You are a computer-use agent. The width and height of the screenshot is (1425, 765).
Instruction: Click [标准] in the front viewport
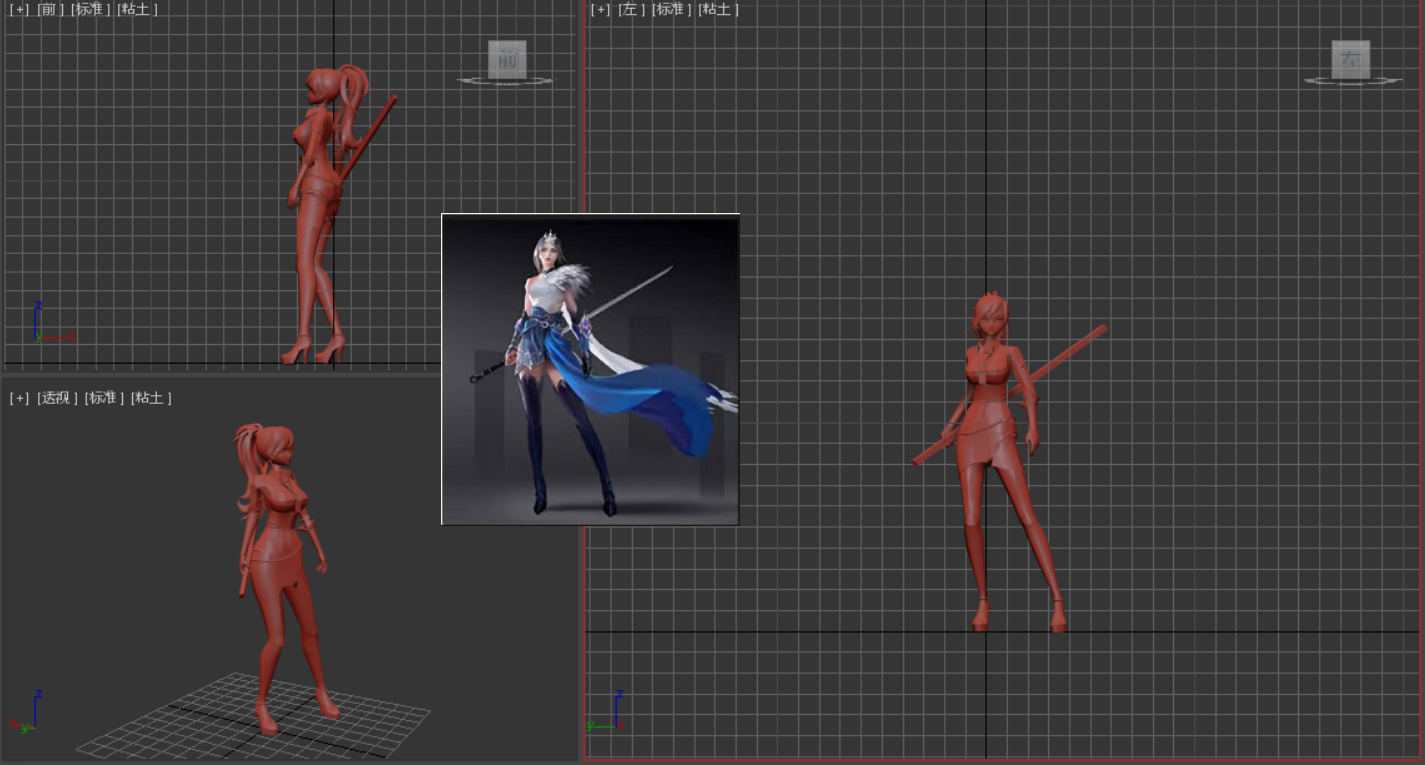click(x=90, y=9)
